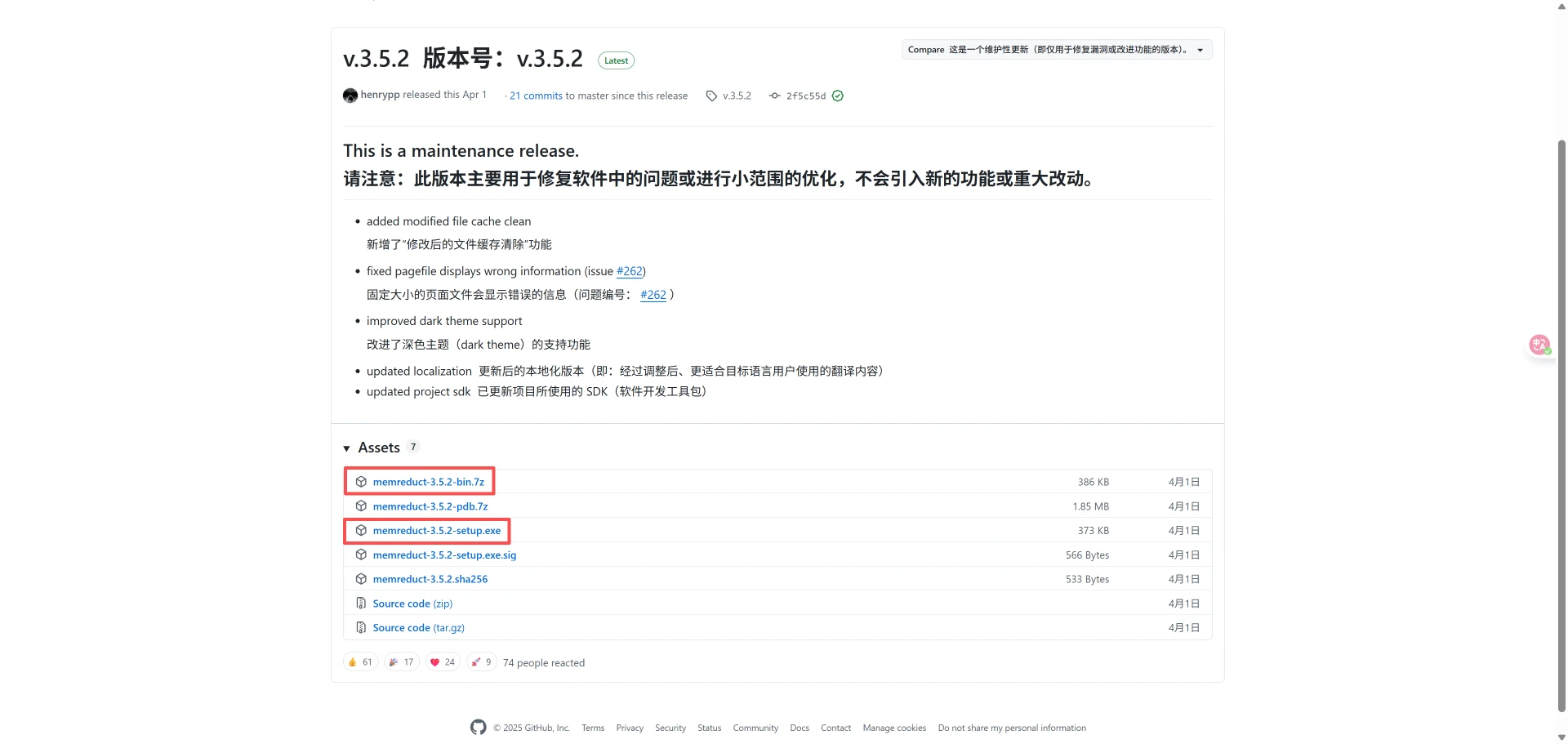This screenshot has width=1568, height=744.
Task: Open the Privacy footer link
Action: (630, 728)
